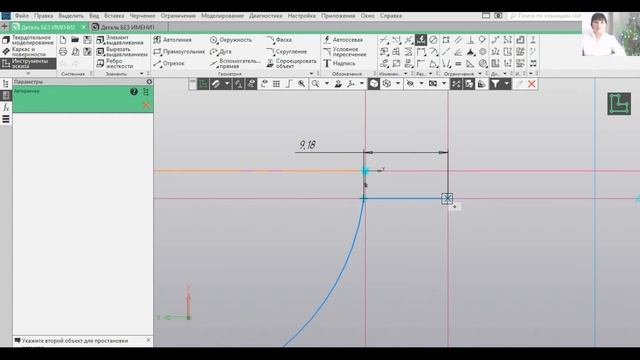Open the Вставка menu
Image resolution: width=640 pixels, height=360 pixels.
(114, 16)
